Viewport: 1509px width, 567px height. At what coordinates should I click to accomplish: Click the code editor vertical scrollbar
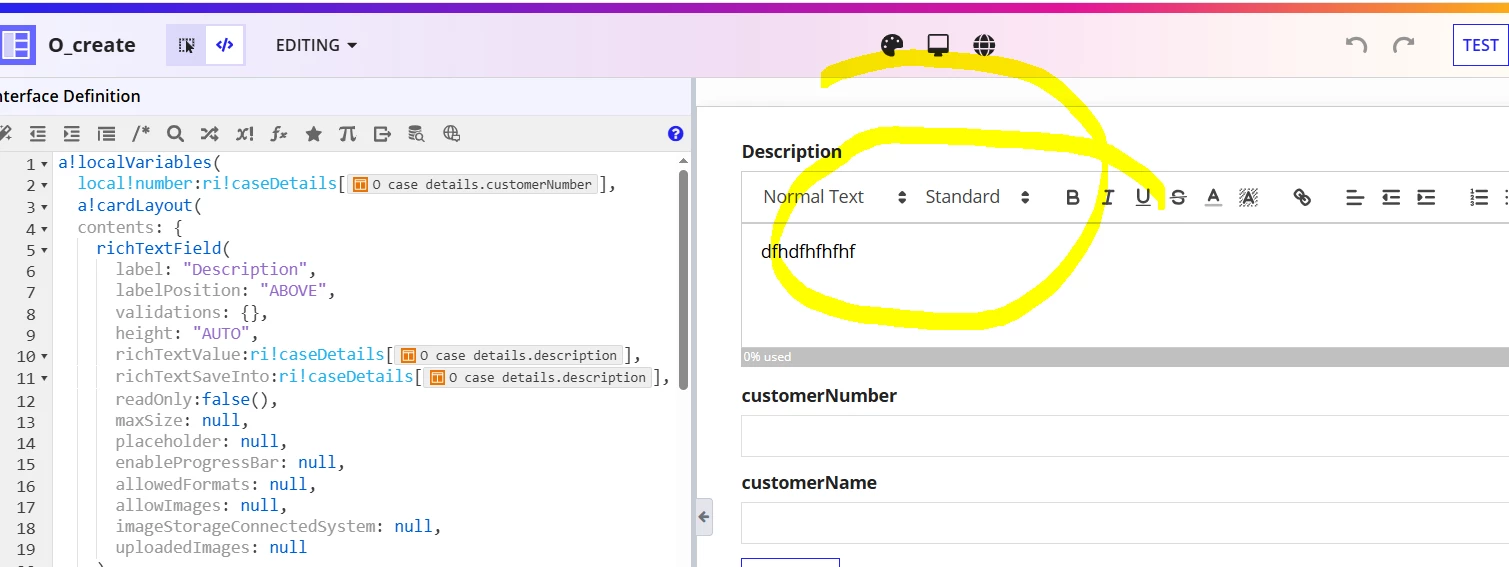click(683, 278)
